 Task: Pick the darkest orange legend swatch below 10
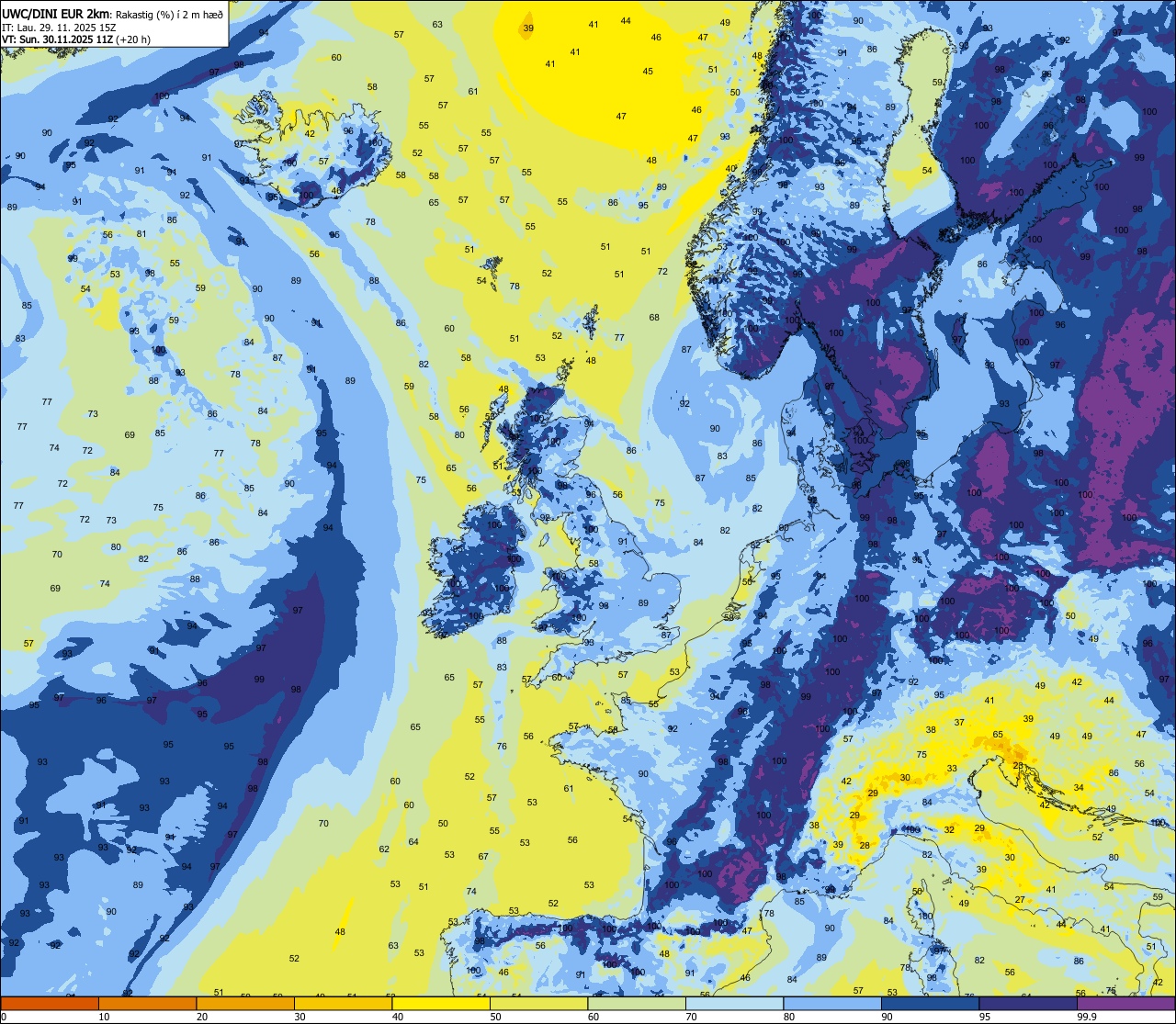point(50,1003)
